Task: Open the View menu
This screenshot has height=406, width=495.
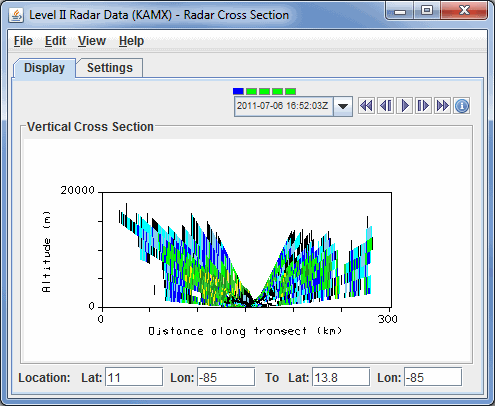Action: (x=92, y=41)
